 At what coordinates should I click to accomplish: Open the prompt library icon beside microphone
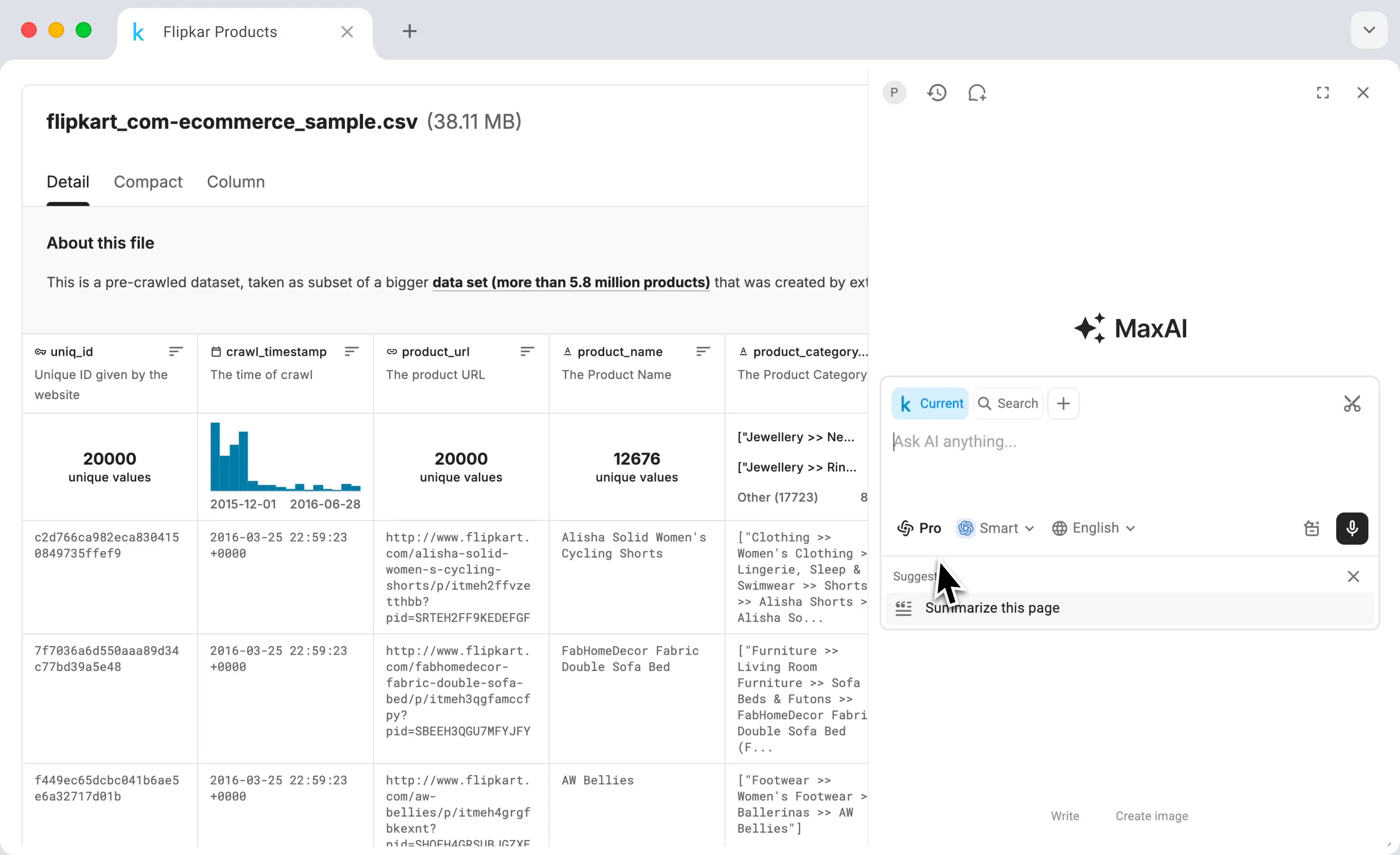point(1312,528)
